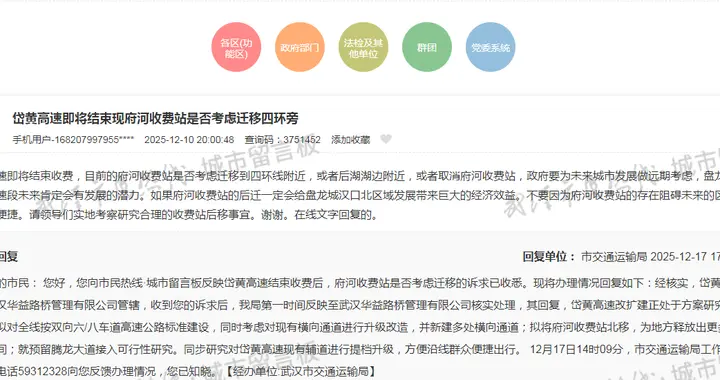
Task: Click the heart favorite icon
Action: coord(386,139)
